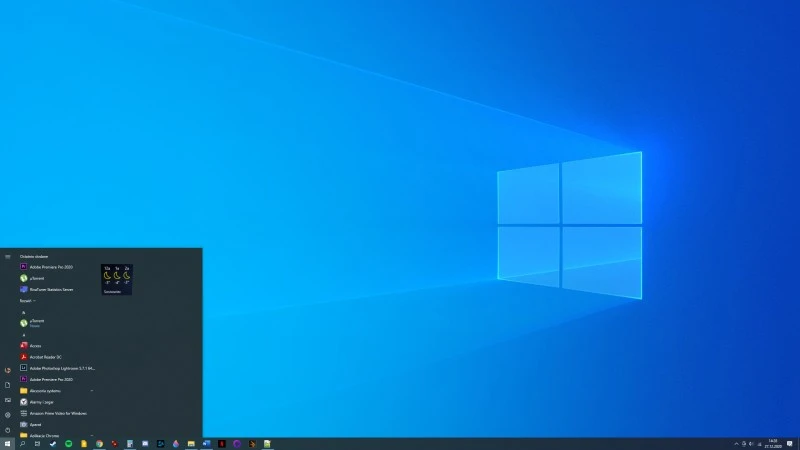
Task: Open Pictures from Start menu rail
Action: pyautogui.click(x=8, y=400)
